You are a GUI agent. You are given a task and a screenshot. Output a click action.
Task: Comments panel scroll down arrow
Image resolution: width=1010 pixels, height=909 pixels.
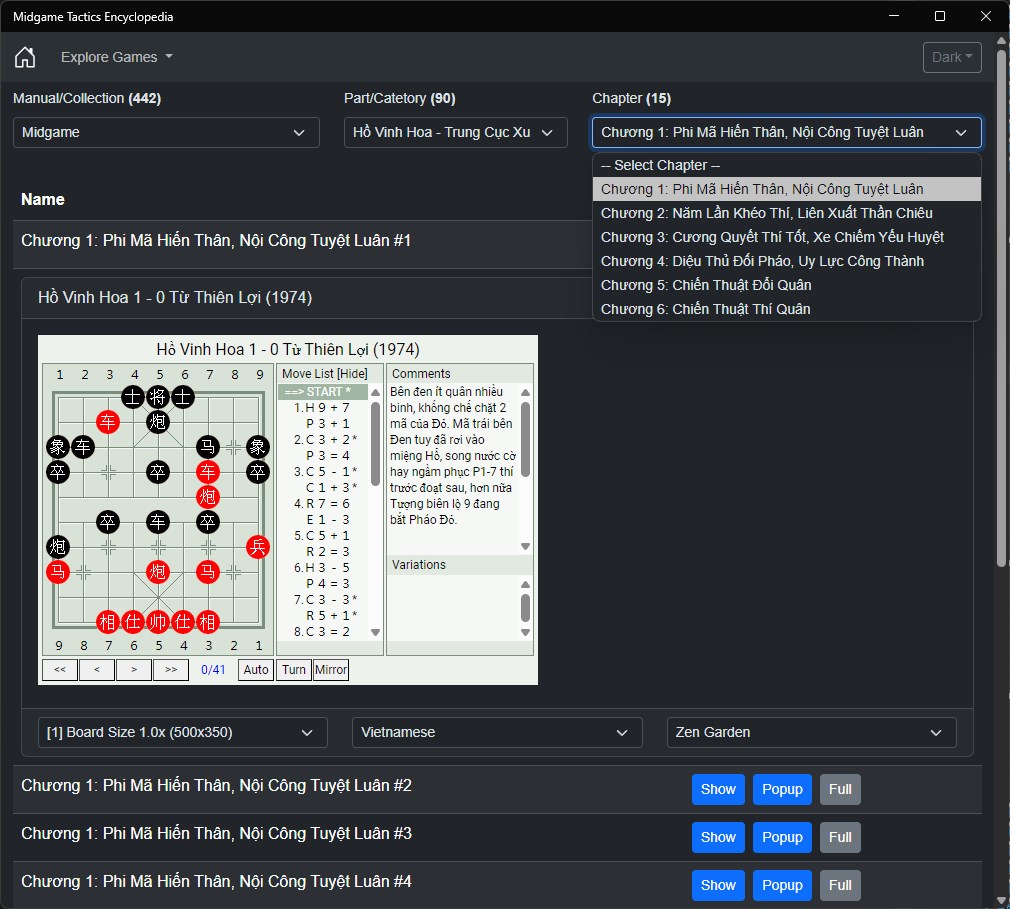[x=526, y=546]
